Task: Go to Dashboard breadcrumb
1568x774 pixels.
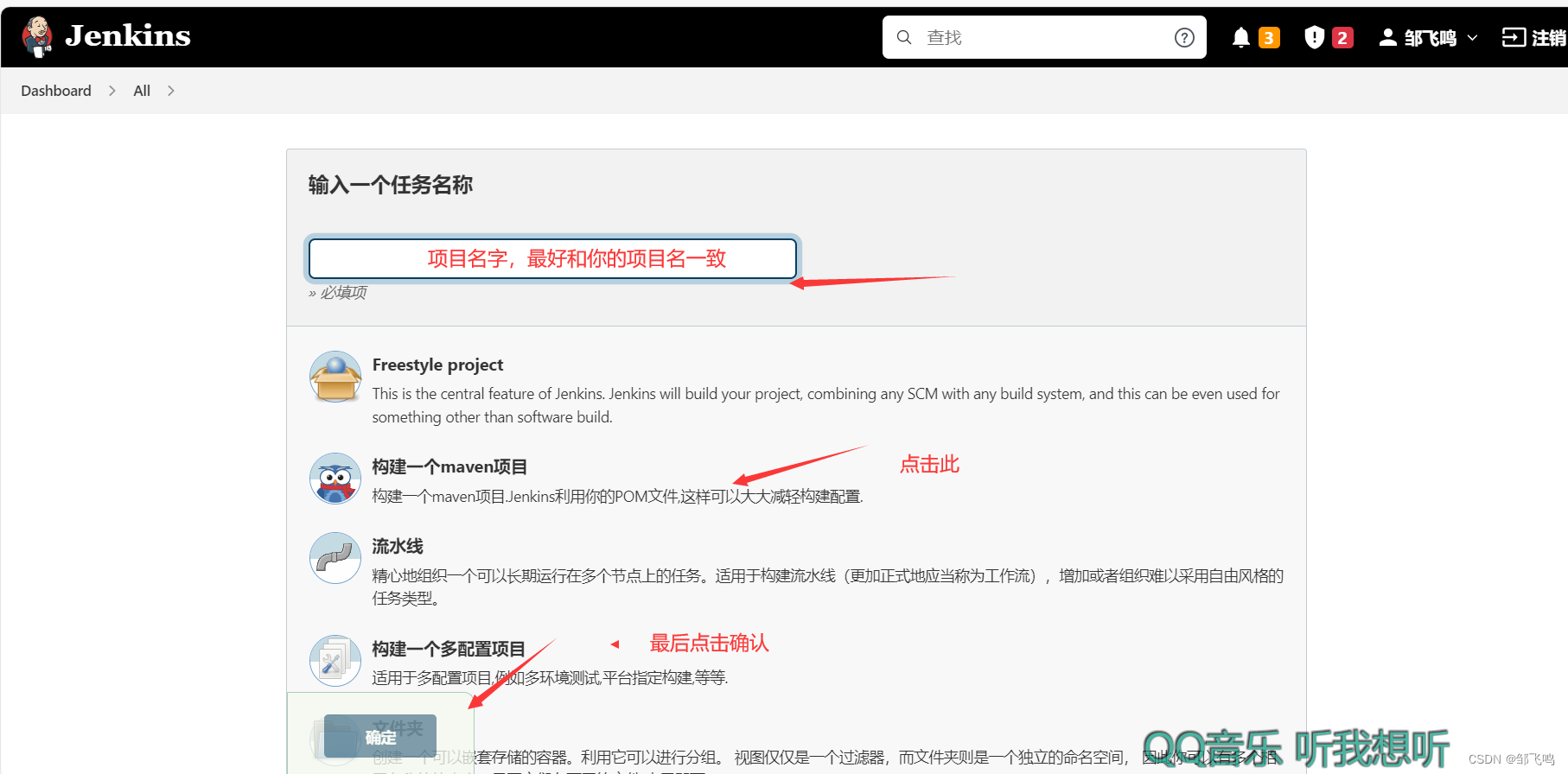Action: 56,91
